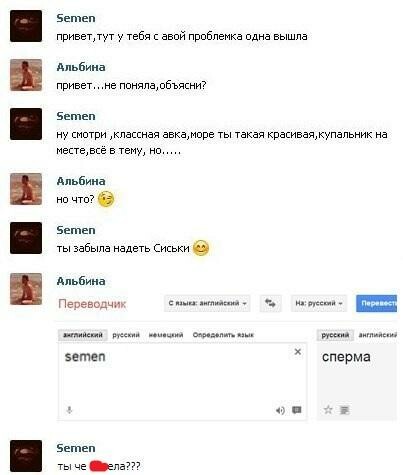Open the chat bubble icon under input
The height and width of the screenshot is (475, 403).
tap(297, 410)
